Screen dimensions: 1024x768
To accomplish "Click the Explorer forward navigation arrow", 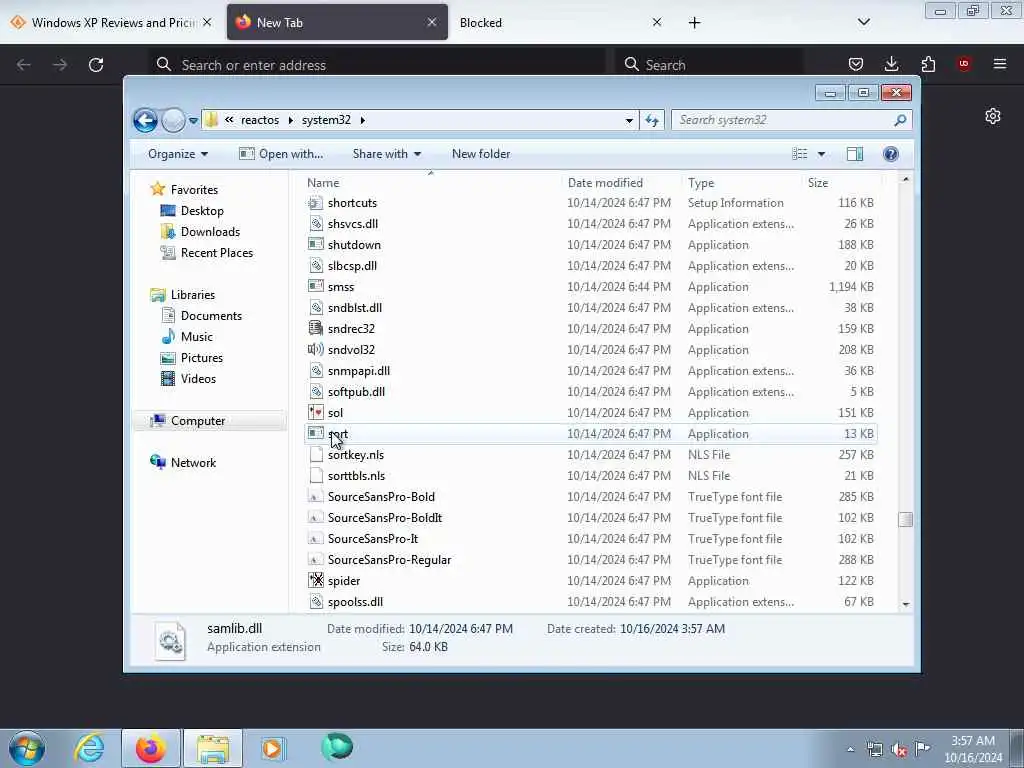I will pyautogui.click(x=173, y=120).
